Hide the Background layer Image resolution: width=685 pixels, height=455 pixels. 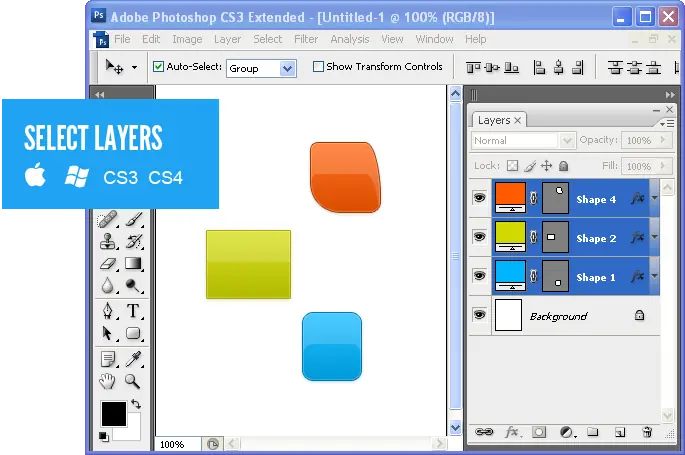479,315
